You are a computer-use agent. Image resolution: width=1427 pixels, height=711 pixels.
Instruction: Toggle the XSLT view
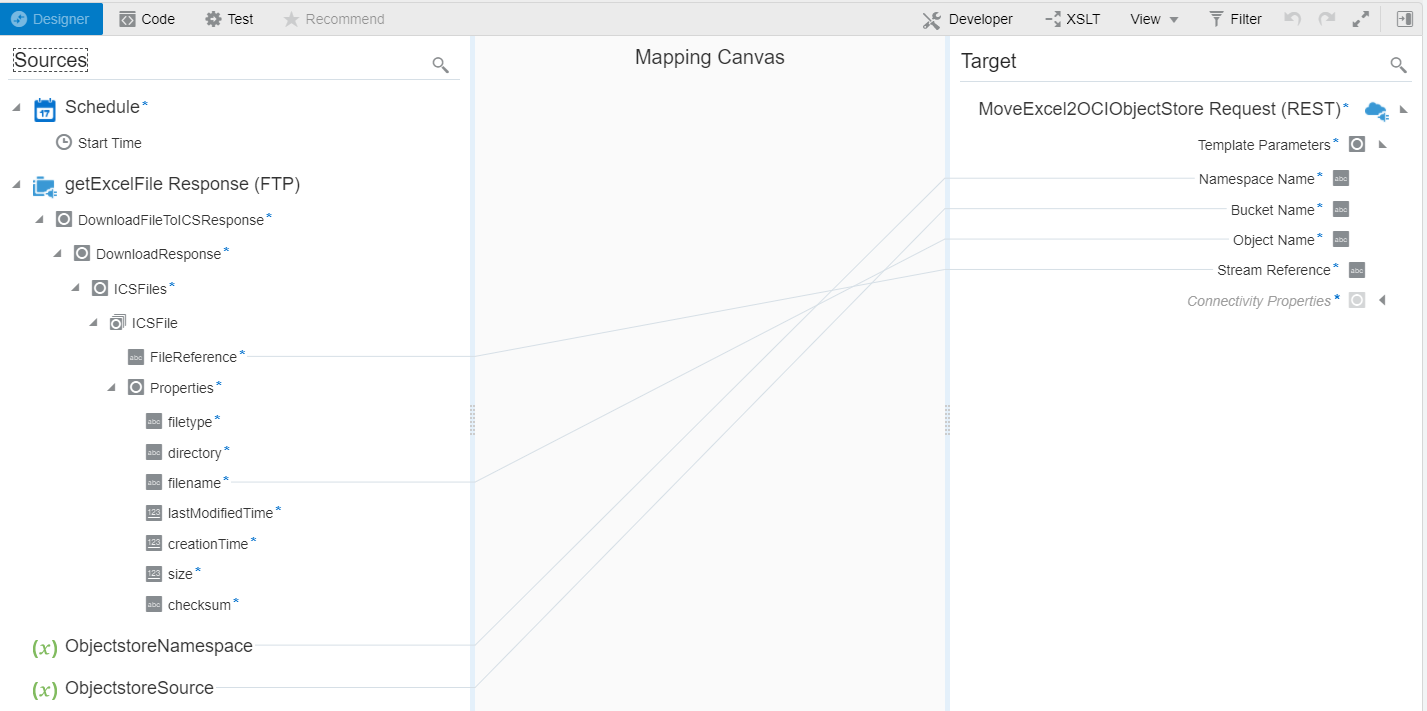[1072, 19]
